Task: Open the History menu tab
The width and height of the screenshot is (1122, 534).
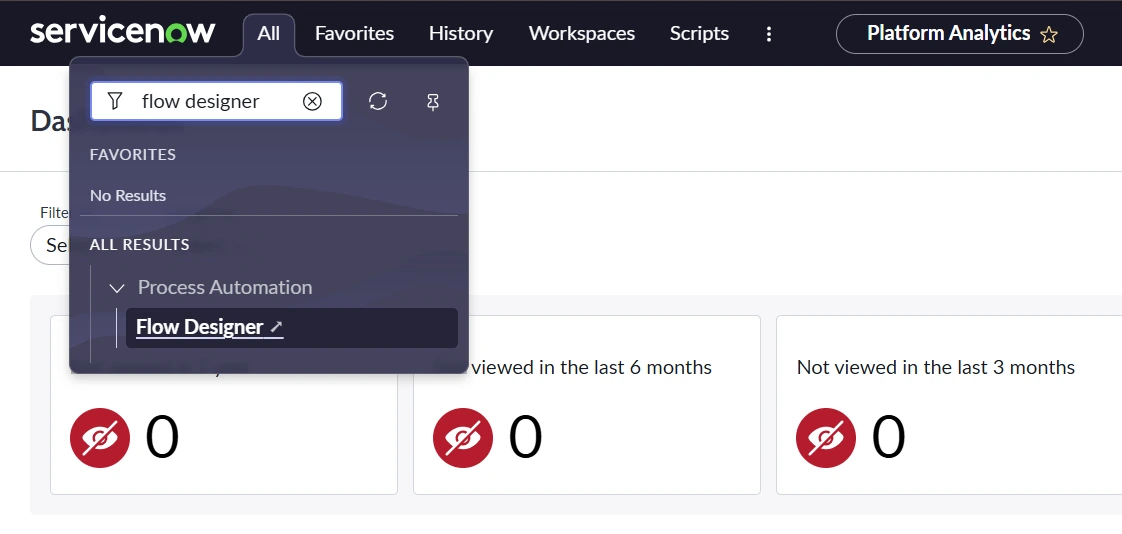Action: pyautogui.click(x=461, y=34)
